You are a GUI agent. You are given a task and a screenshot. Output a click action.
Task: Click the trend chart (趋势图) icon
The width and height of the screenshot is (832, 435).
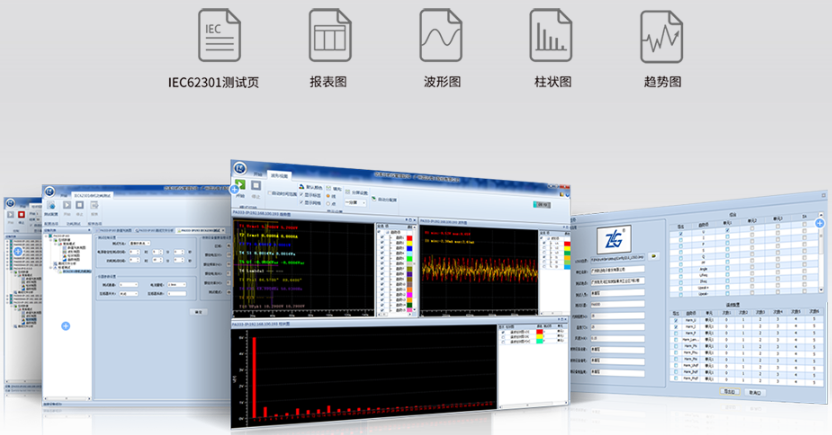click(661, 37)
